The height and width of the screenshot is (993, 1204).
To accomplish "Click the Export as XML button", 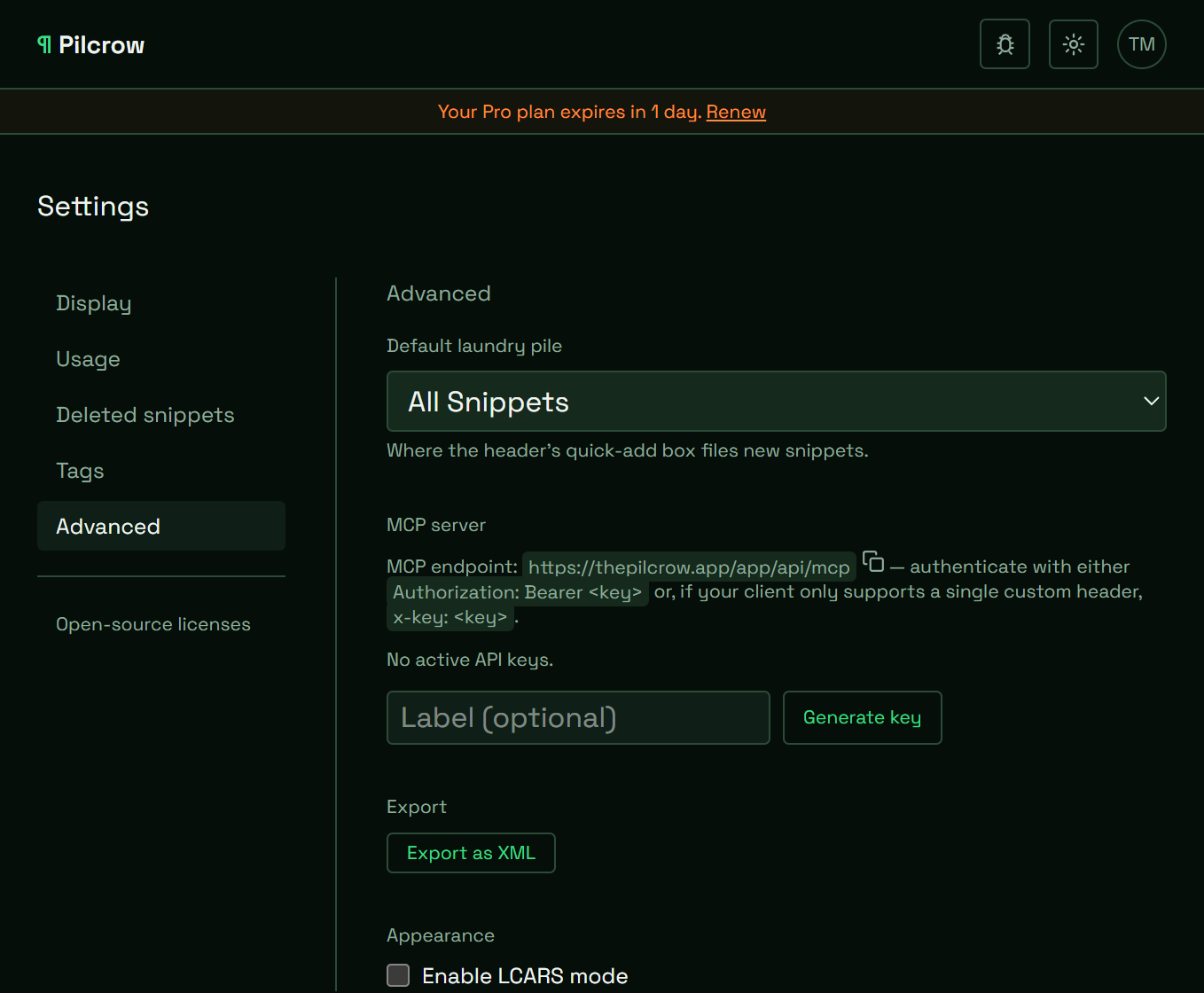I will tap(471, 853).
